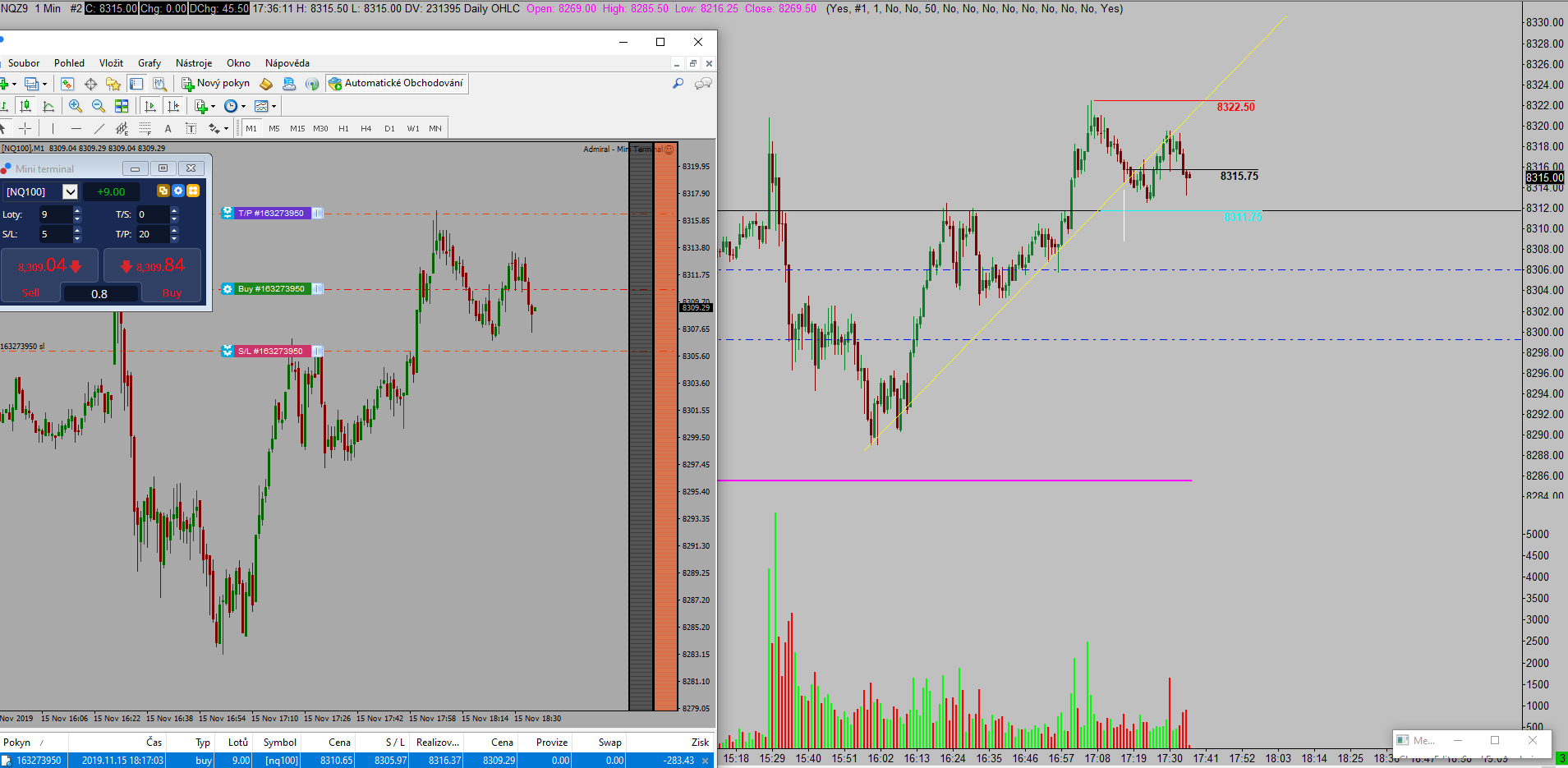Viewport: 1568px width, 768px height.
Task: Select order 163273950 row in terminal
Action: tap(356, 761)
